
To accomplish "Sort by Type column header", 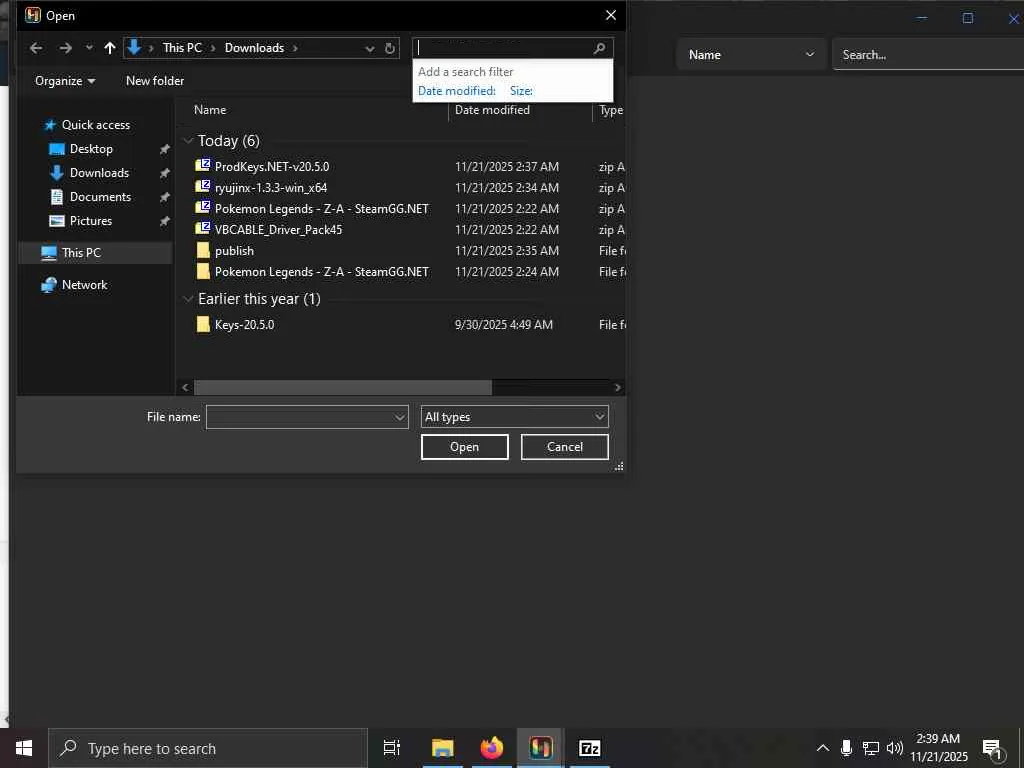I will click(611, 110).
